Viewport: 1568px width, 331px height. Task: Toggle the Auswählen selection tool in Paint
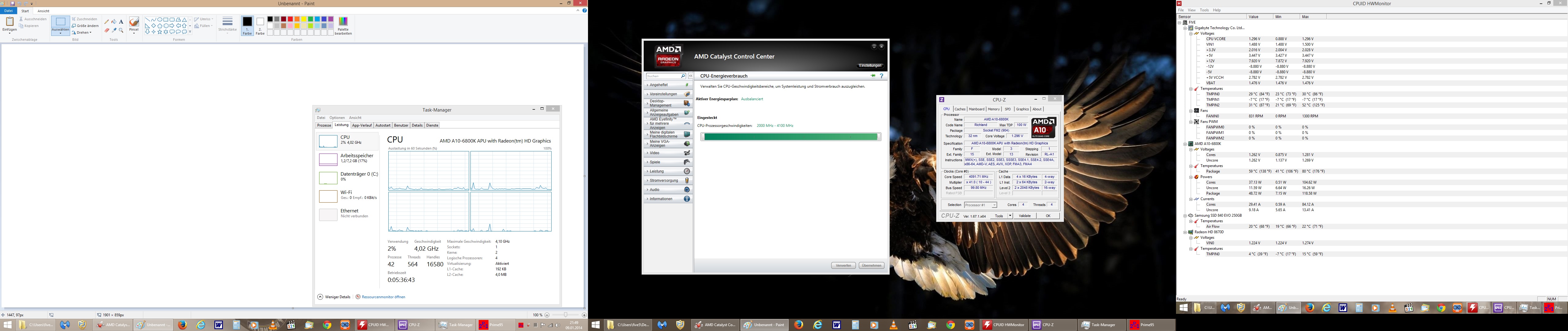pyautogui.click(x=60, y=21)
